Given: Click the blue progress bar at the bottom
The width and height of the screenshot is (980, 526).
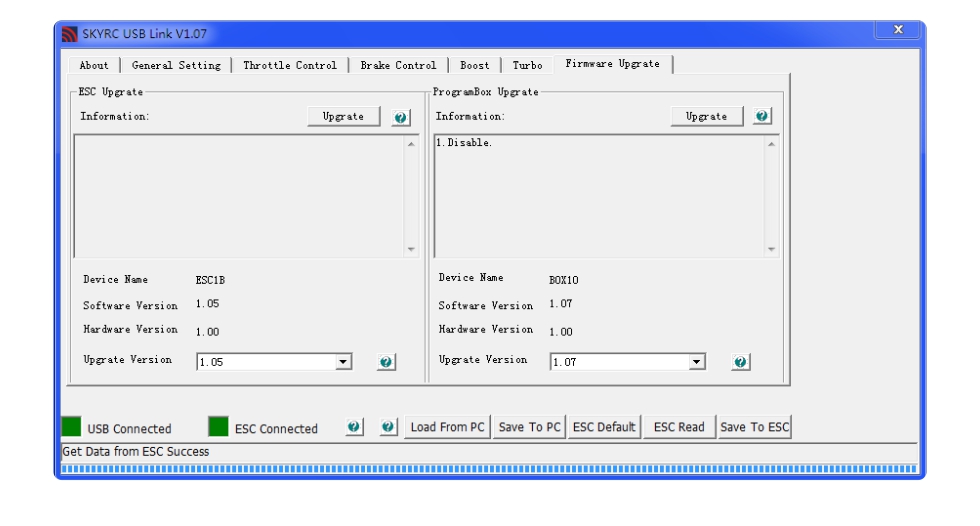Looking at the screenshot, I should (489, 469).
